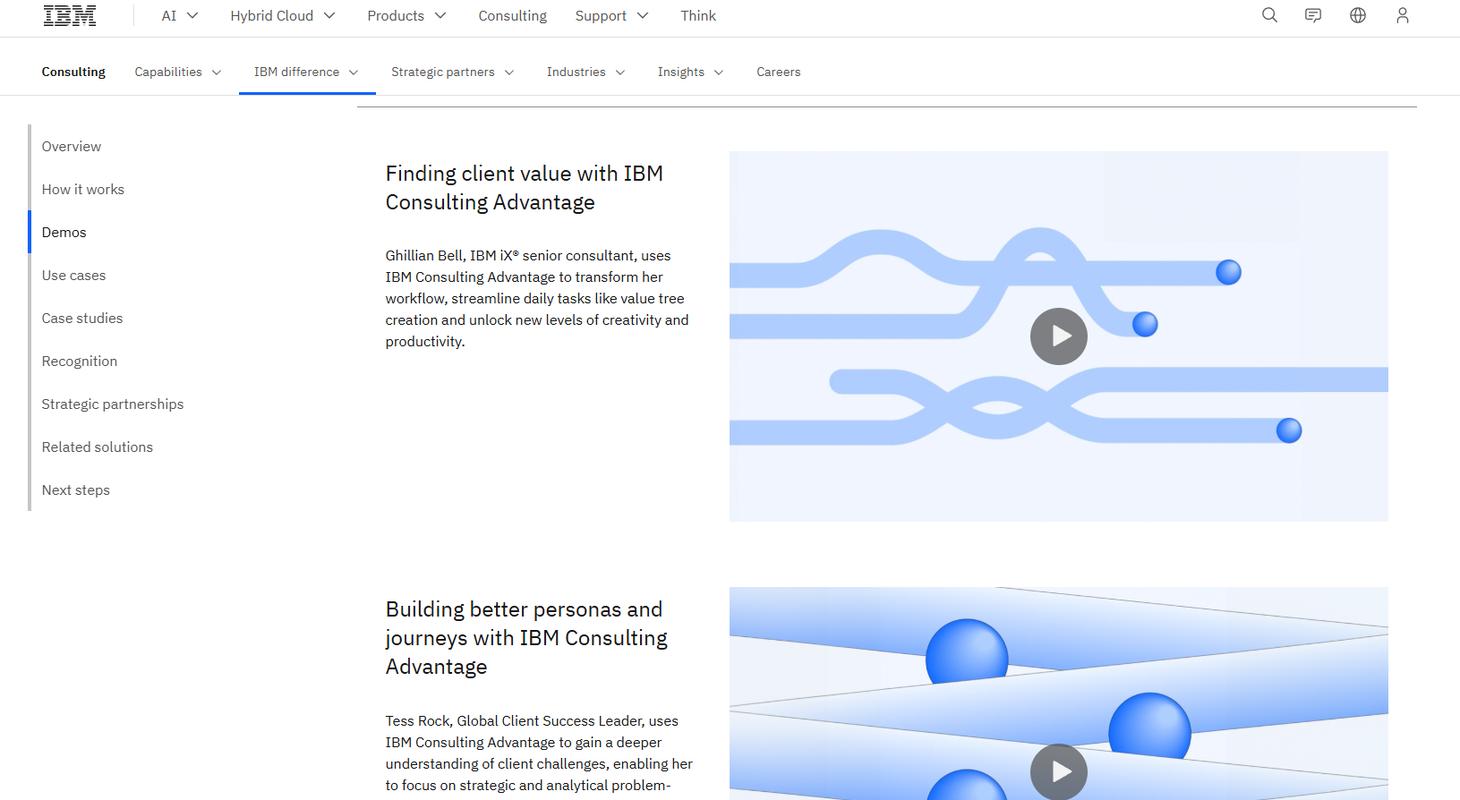Open the IBM difference dropdown

pyautogui.click(x=306, y=72)
